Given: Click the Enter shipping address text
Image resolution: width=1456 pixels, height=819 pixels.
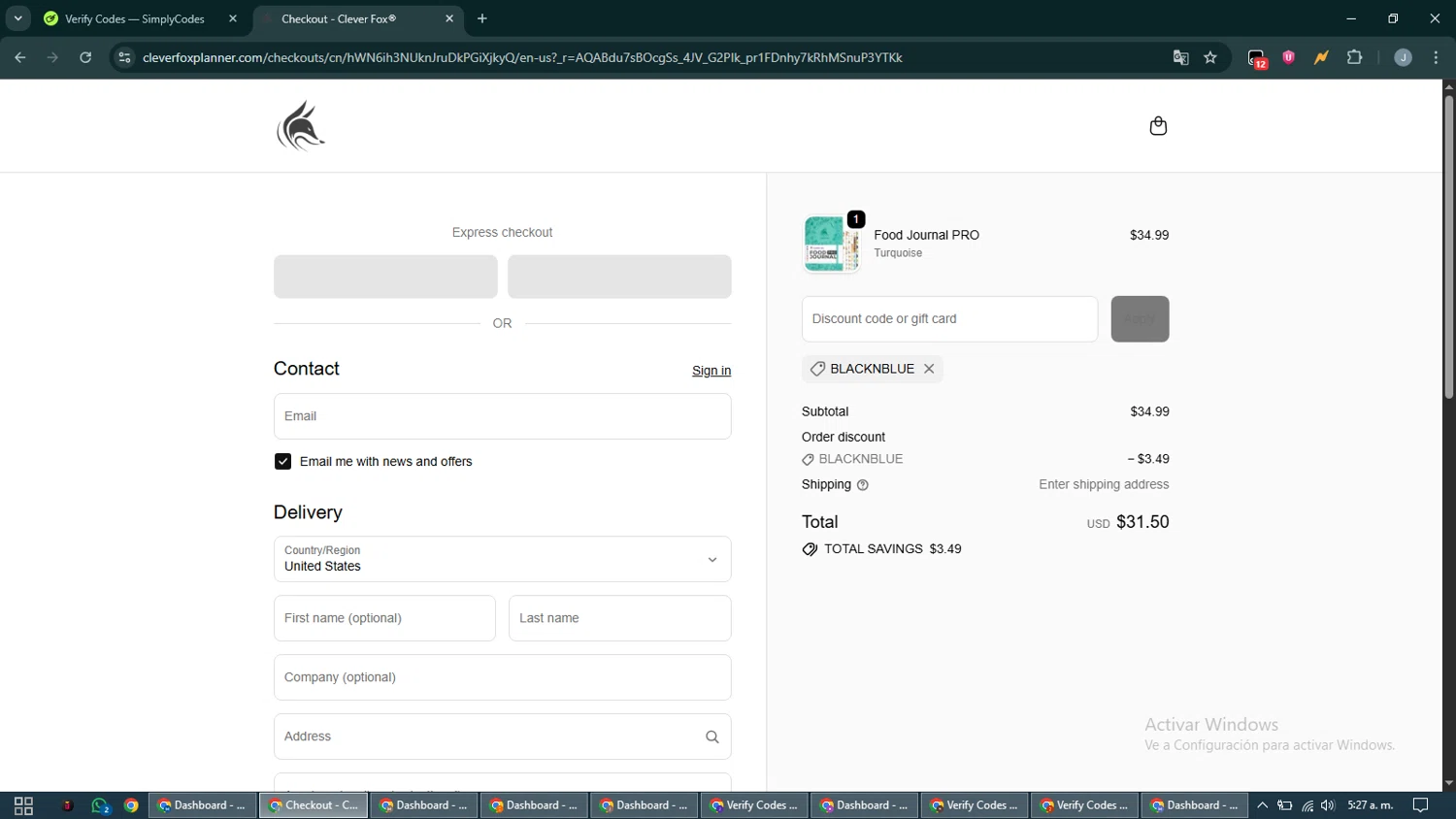Looking at the screenshot, I should click(x=1104, y=485).
